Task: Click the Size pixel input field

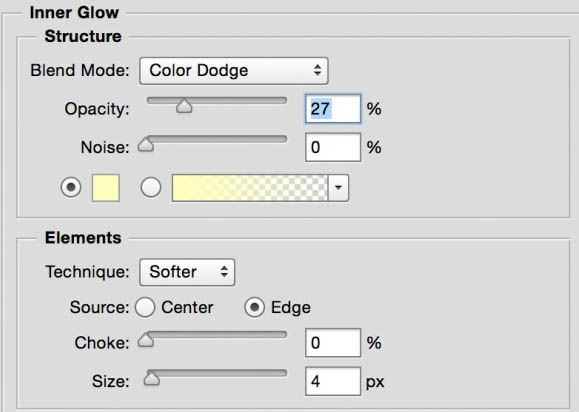Action: tap(333, 381)
